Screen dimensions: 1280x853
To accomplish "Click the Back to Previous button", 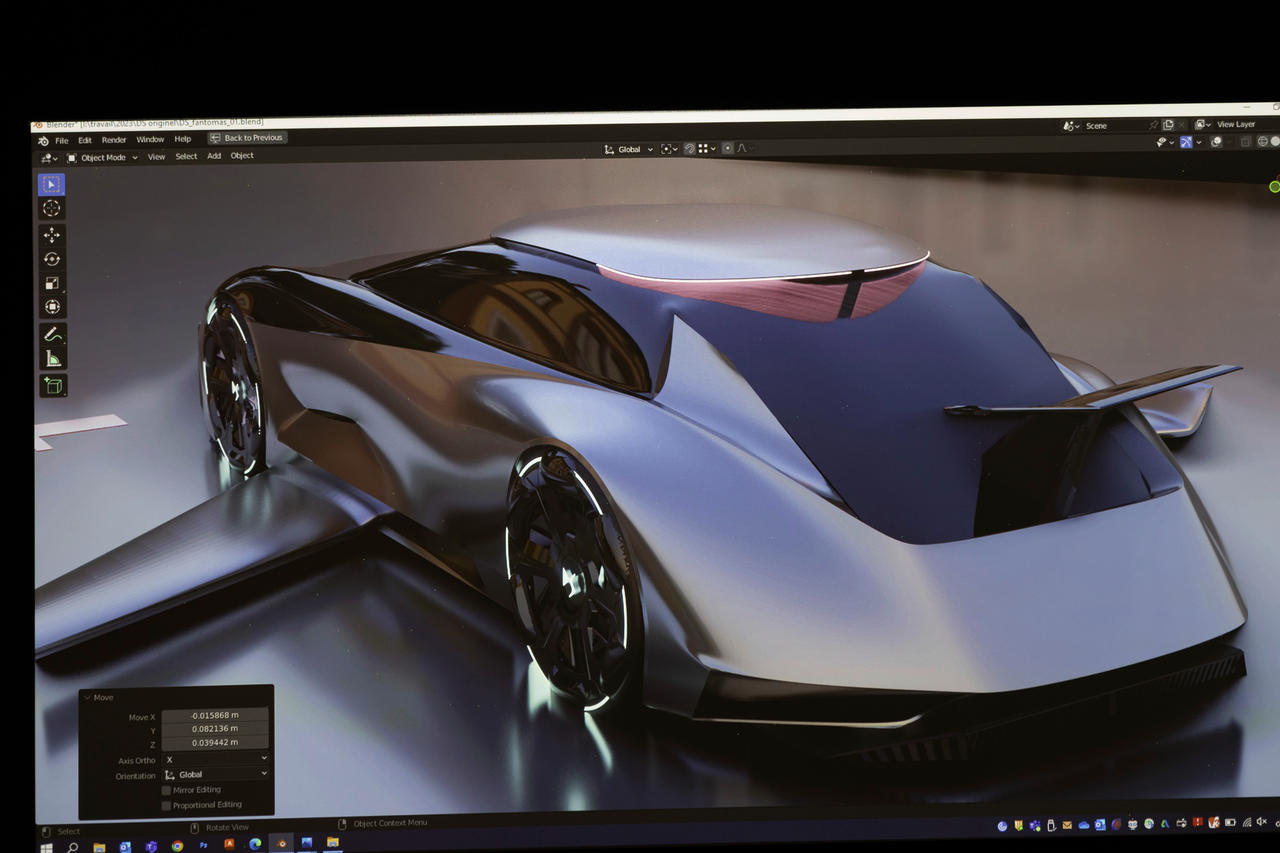I will click(247, 138).
